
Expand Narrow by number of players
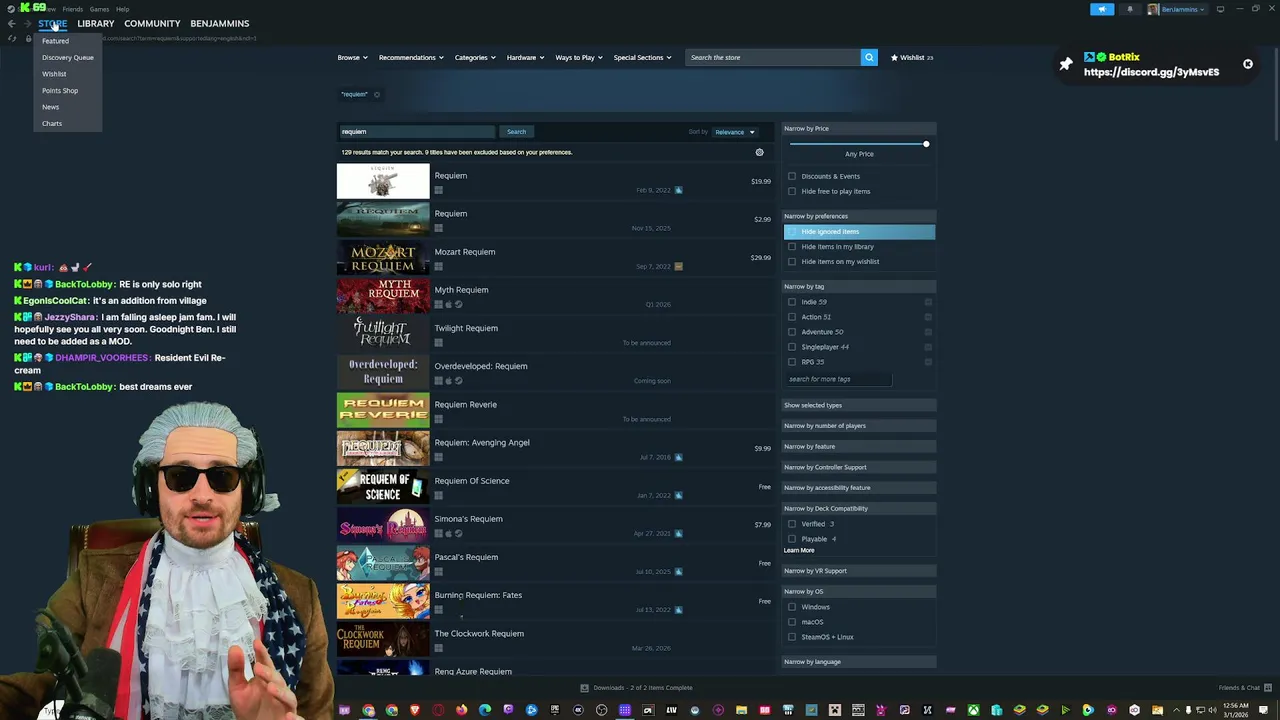click(x=859, y=426)
